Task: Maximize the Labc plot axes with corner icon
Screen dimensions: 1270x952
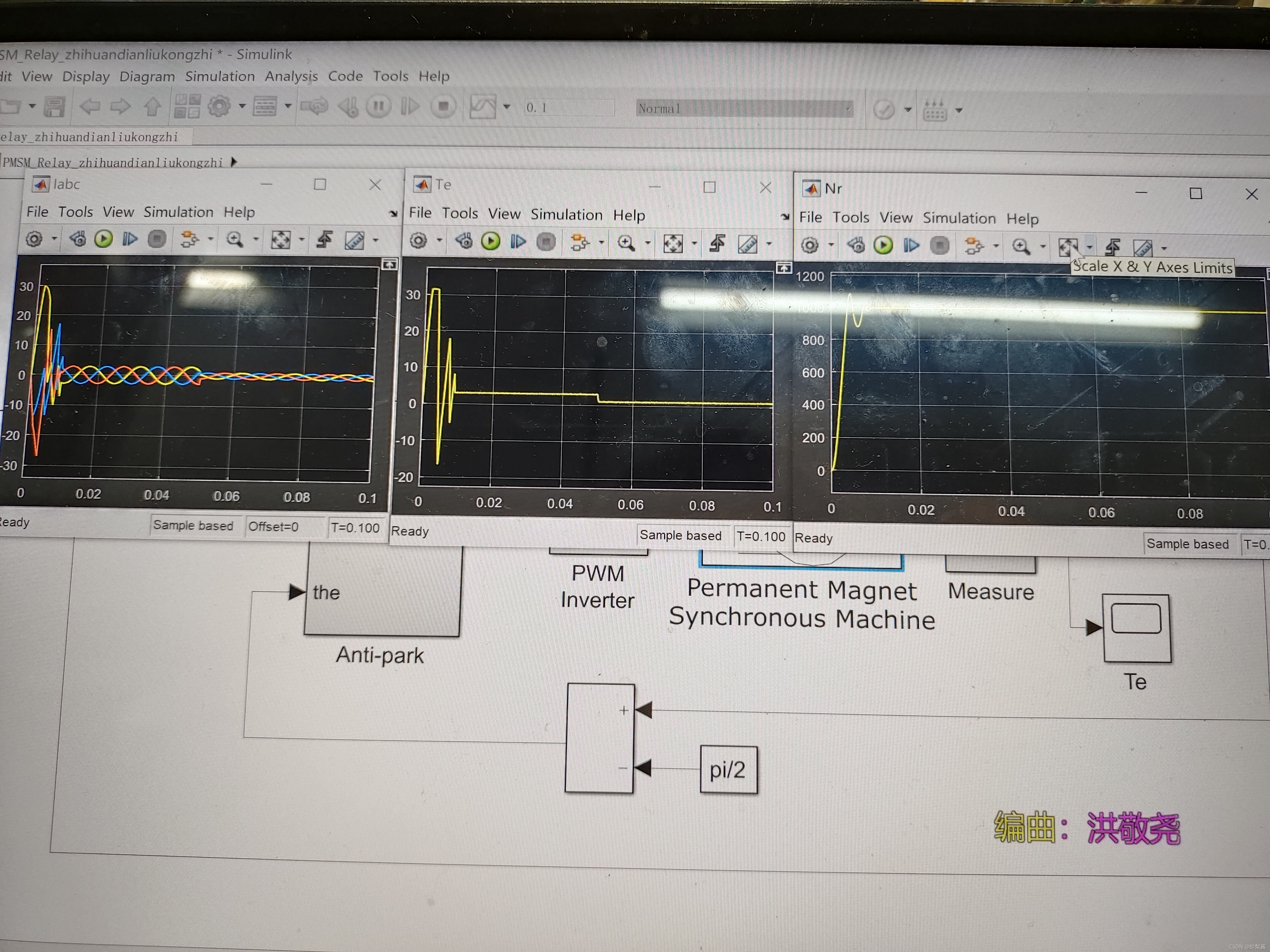Action: pos(389,264)
